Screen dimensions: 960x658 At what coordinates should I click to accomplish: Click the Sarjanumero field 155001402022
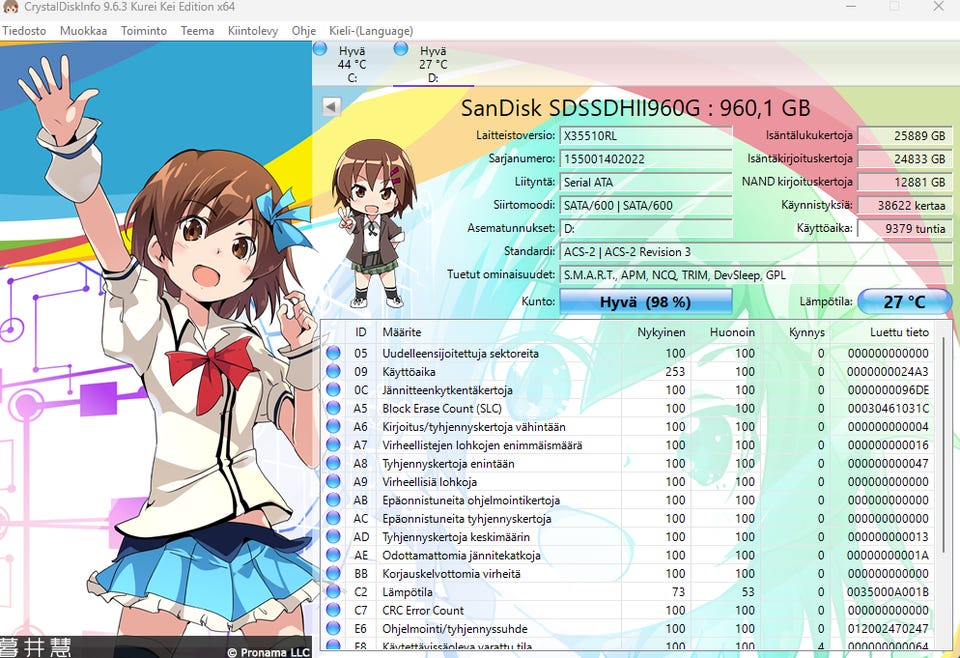coord(646,159)
